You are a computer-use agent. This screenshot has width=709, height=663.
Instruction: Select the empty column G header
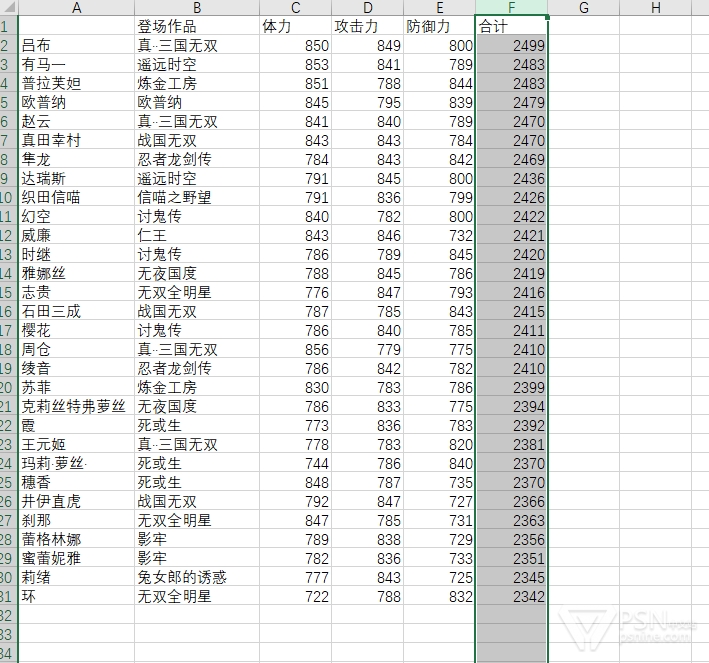pos(583,8)
